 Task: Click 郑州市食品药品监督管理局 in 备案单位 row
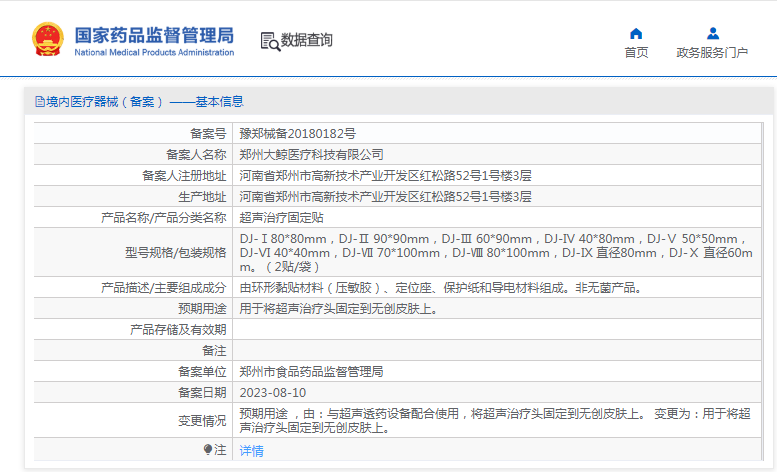(x=312, y=371)
